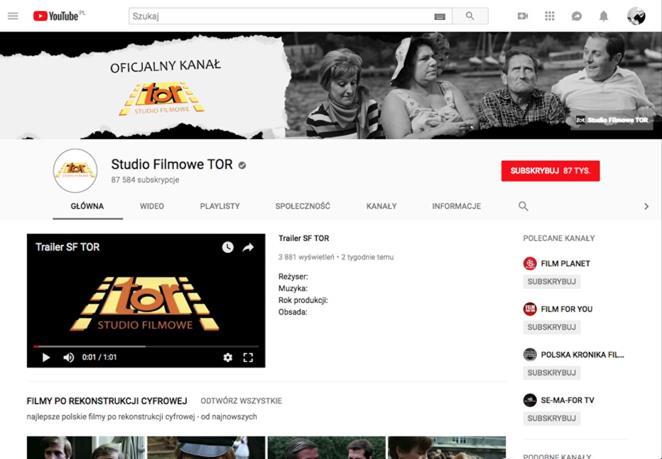Open FILMY PO REKONSTRUKCJI CYFROWEJ section
This screenshot has height=459, width=662.
pyautogui.click(x=107, y=401)
